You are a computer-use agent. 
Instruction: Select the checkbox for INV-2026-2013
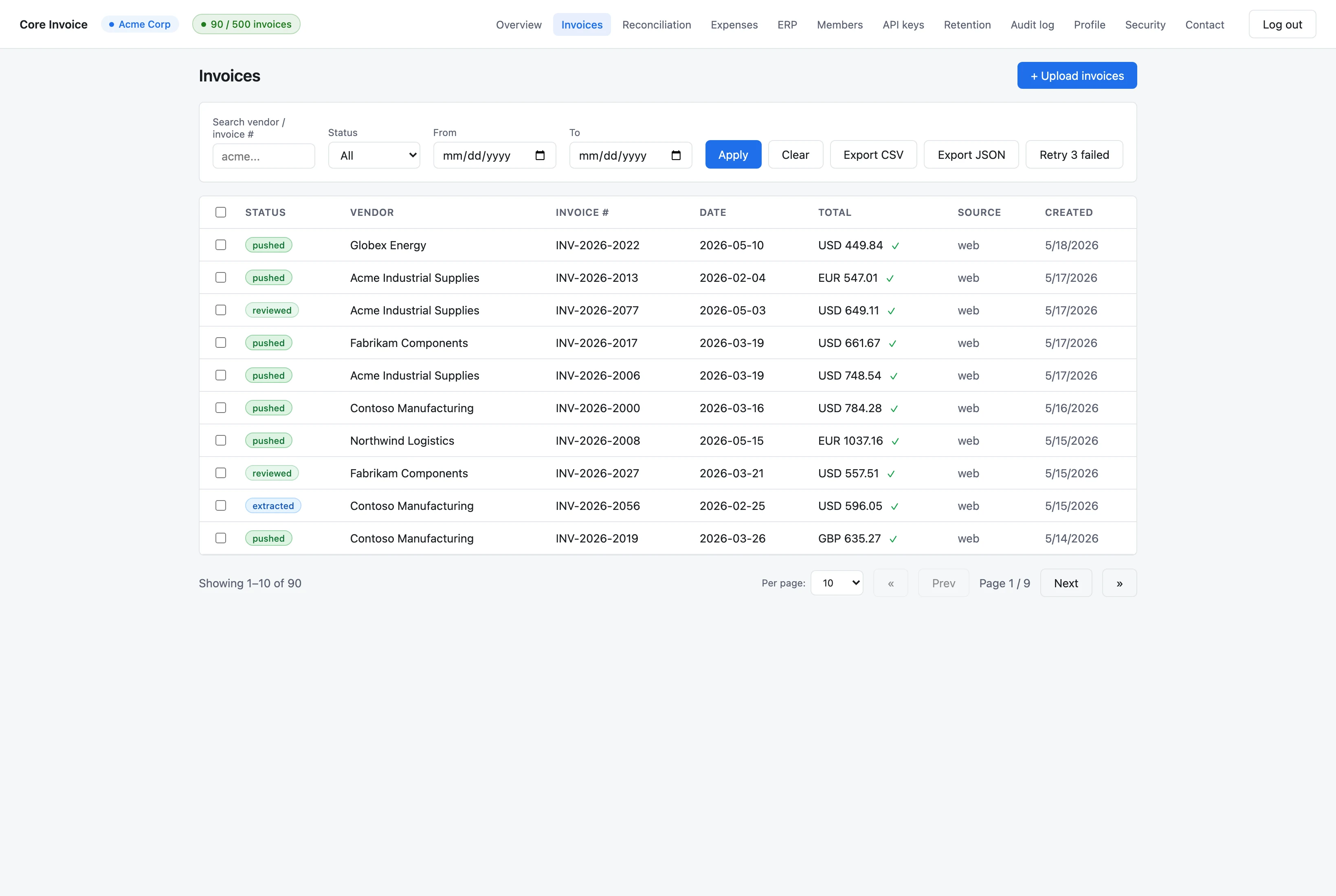(x=221, y=277)
